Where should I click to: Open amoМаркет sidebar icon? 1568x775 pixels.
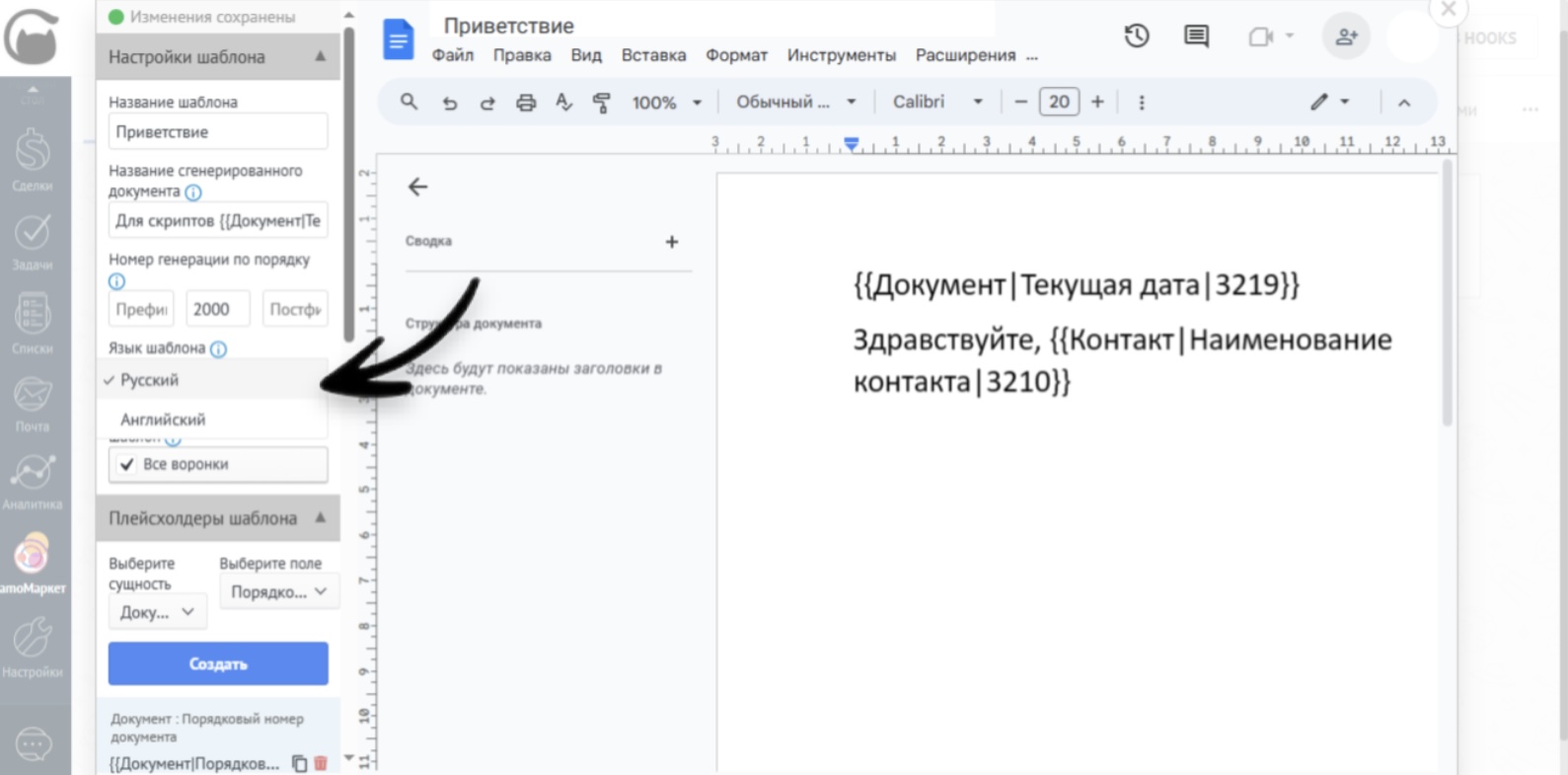click(x=33, y=564)
